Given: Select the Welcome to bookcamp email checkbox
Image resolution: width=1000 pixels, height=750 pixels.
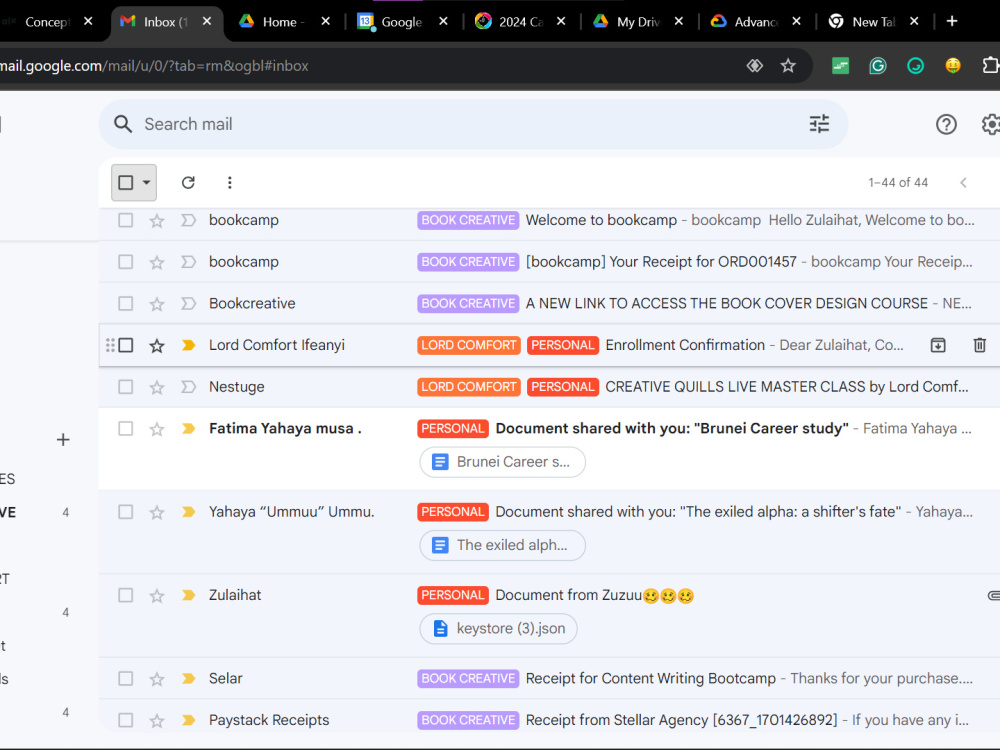Looking at the screenshot, I should click(126, 220).
